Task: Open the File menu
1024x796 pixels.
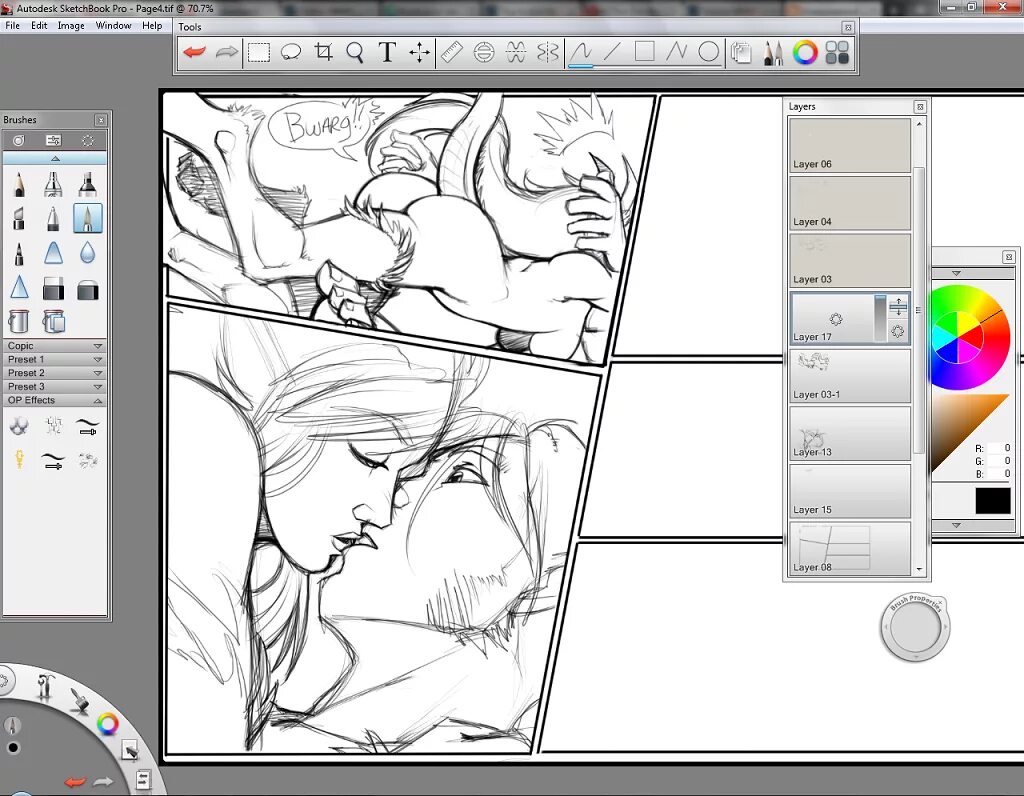Action: pos(12,25)
